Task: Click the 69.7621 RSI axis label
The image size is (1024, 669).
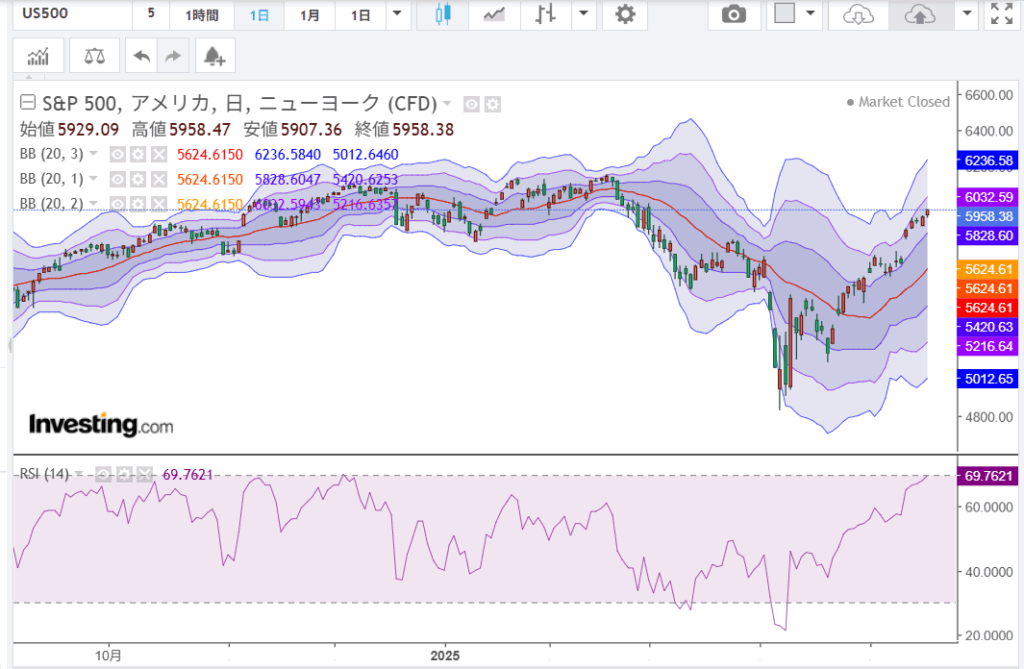Action: (989, 476)
